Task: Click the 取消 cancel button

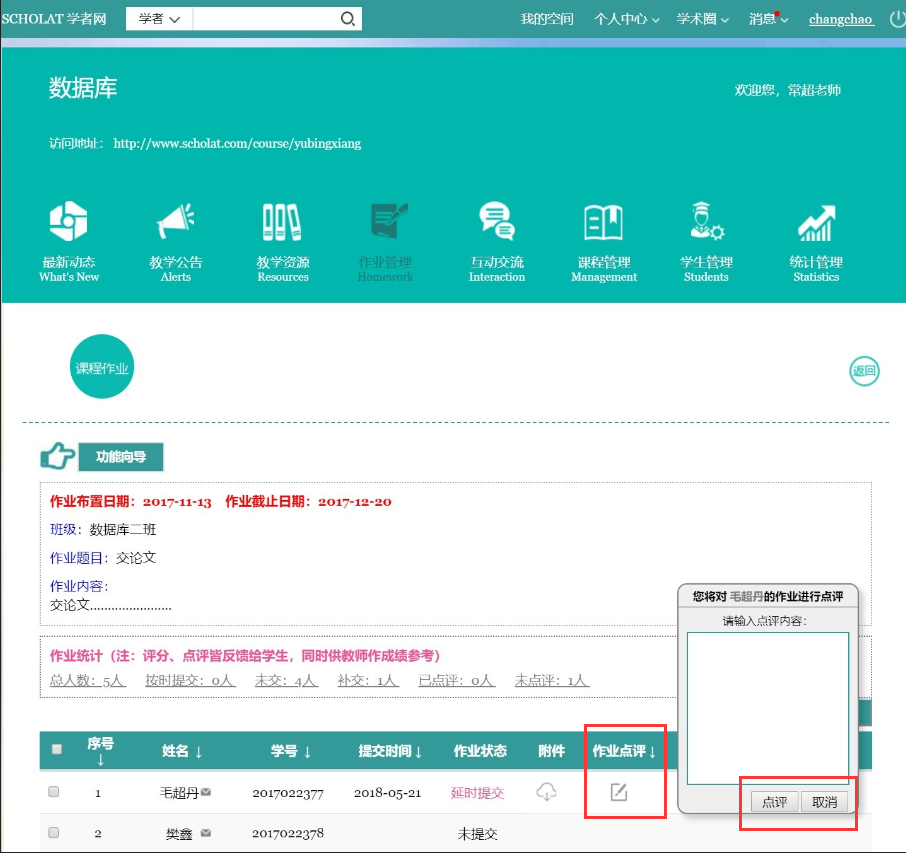Action: (x=825, y=801)
